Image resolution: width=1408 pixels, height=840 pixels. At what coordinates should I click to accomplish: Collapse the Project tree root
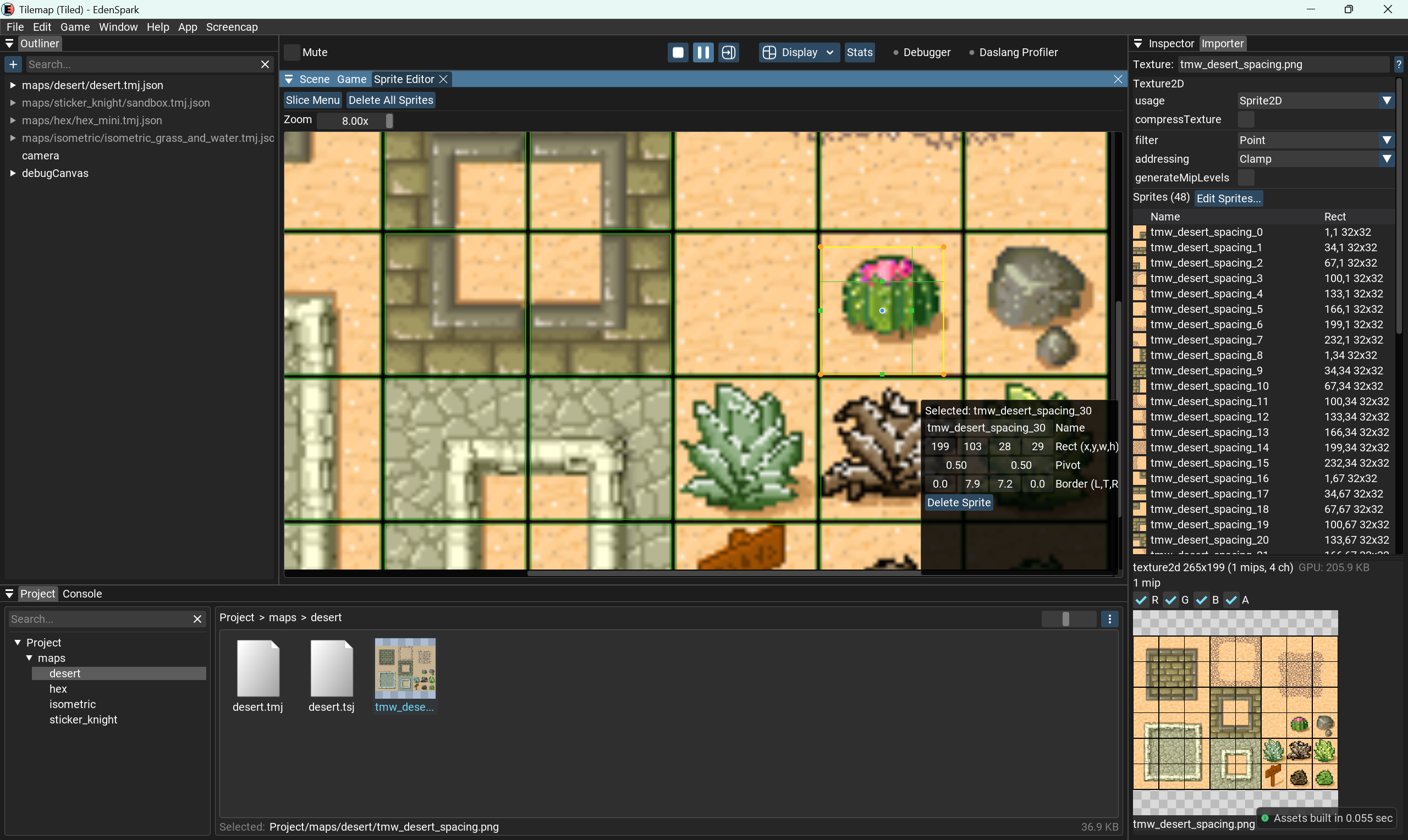pos(18,643)
